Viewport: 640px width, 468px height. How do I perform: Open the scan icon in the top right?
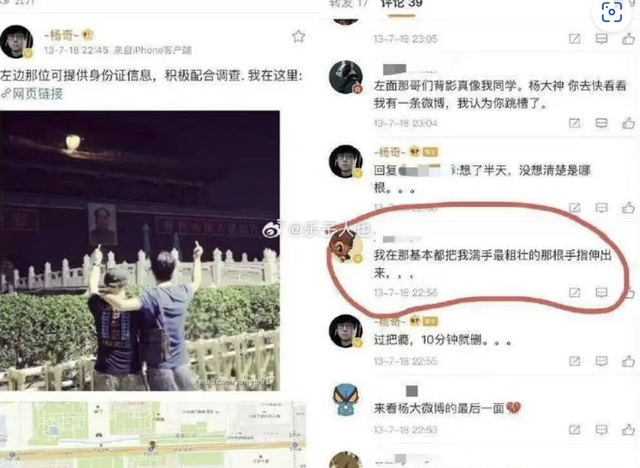pyautogui.click(x=611, y=12)
